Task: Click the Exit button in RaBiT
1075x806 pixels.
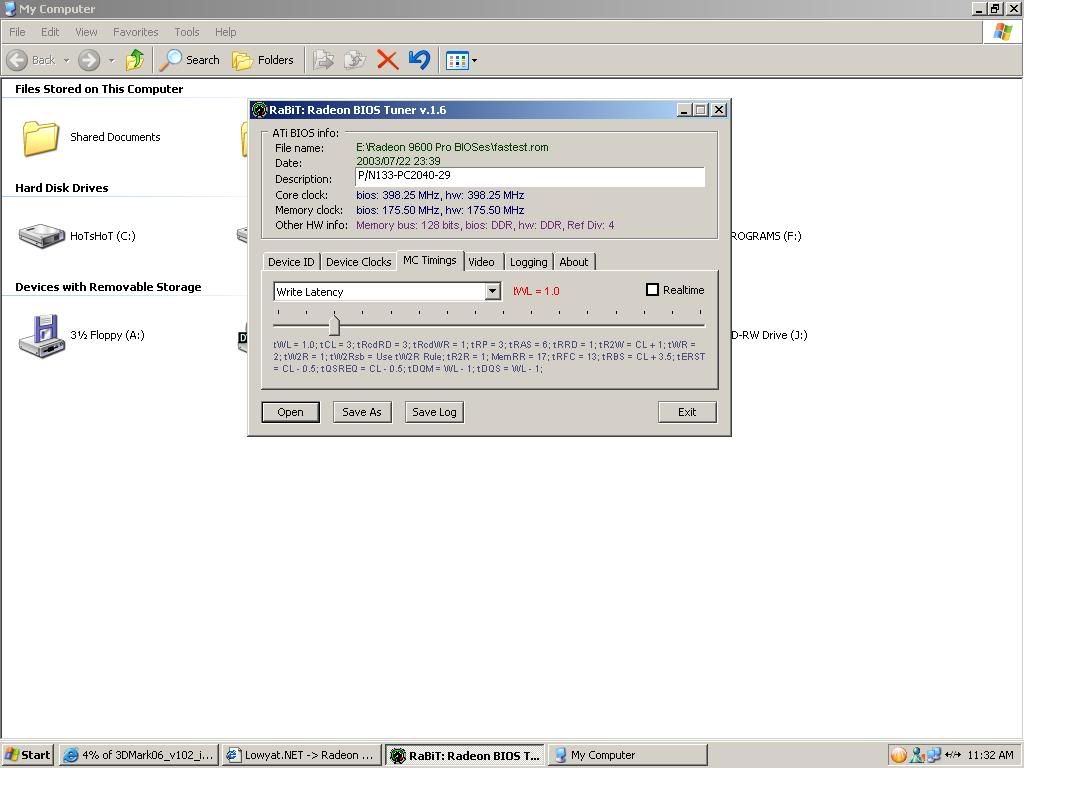Action: (x=687, y=412)
